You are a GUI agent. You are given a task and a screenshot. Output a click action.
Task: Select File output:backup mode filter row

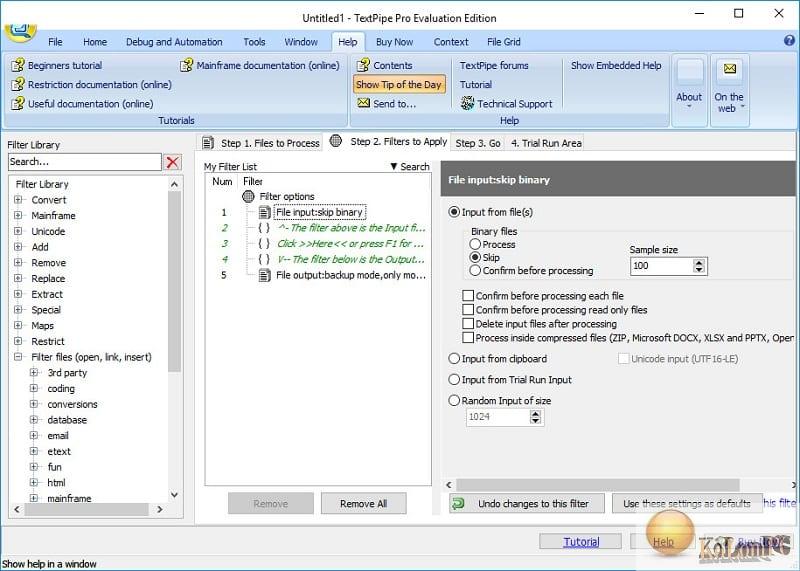pos(351,276)
